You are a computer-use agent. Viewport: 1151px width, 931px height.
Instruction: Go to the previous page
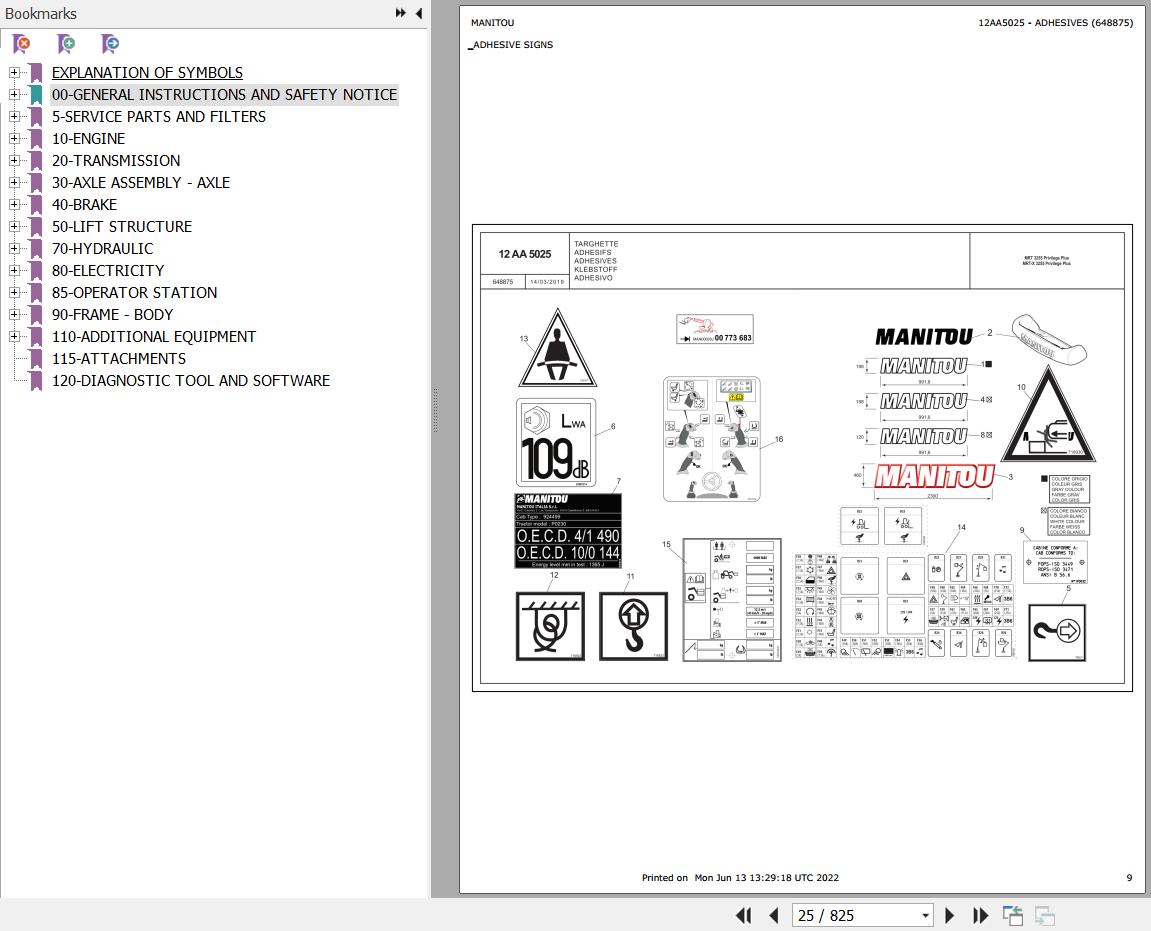pyautogui.click(x=773, y=916)
